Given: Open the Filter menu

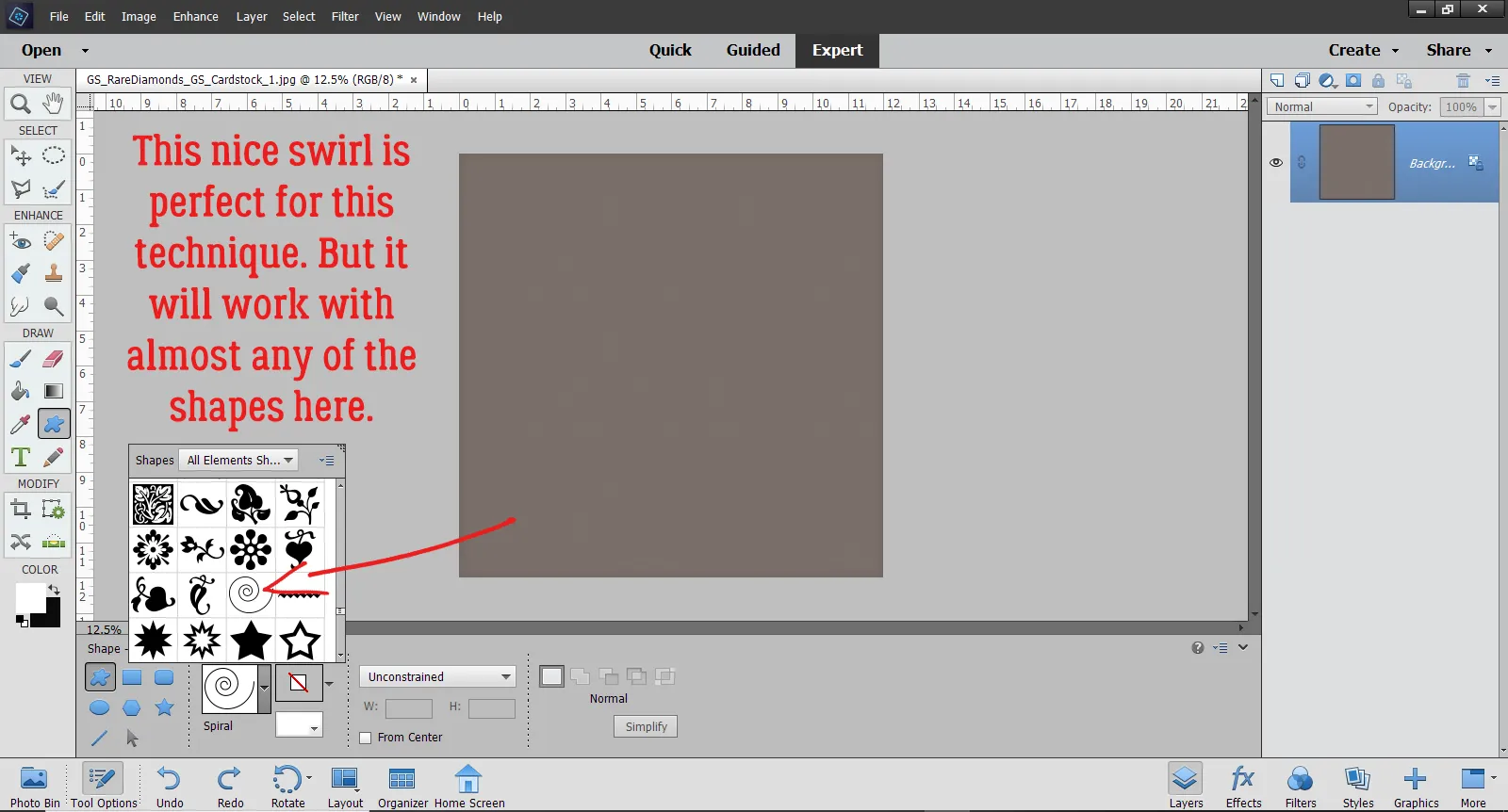Looking at the screenshot, I should coord(345,16).
